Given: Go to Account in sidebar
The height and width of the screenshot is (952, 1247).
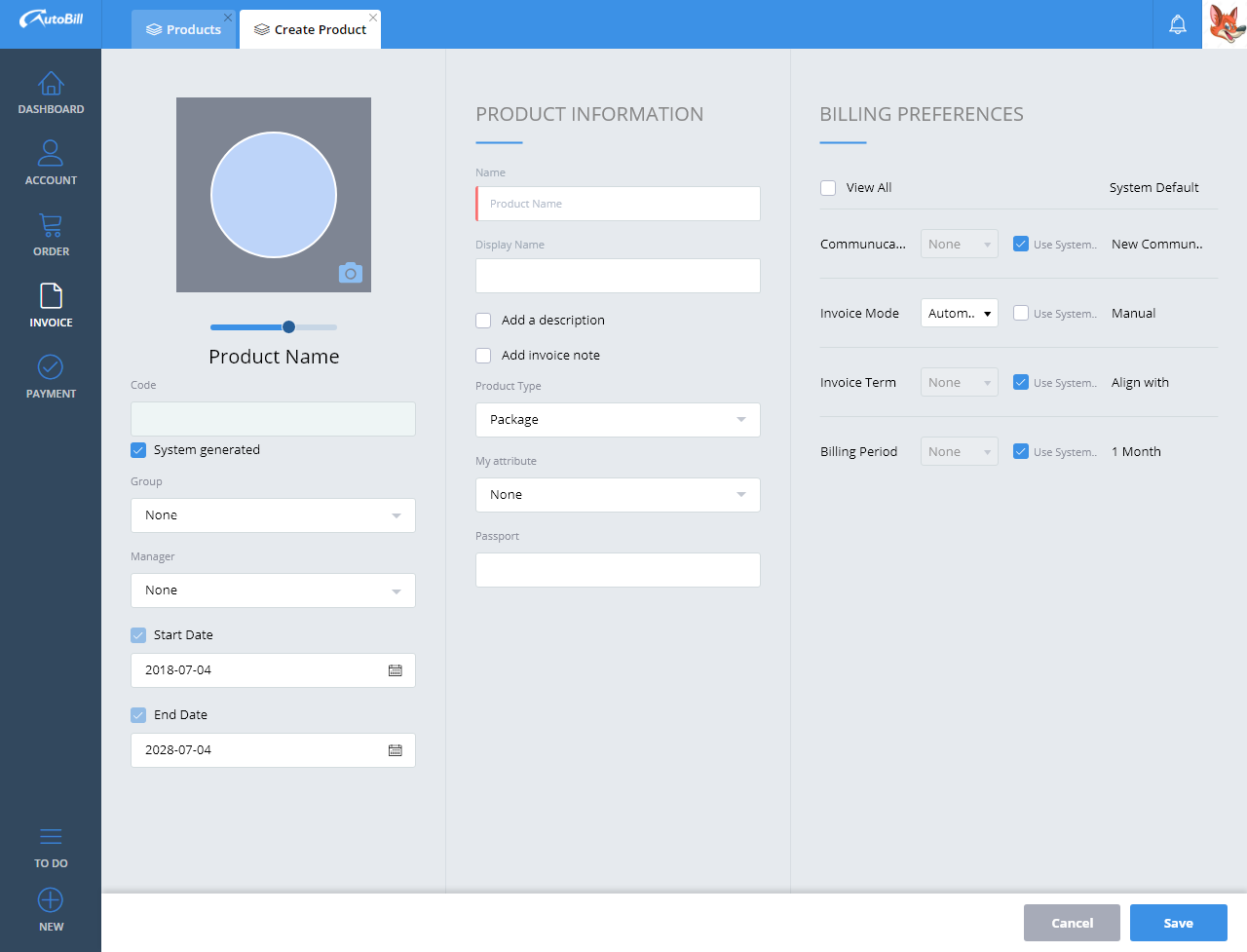Looking at the screenshot, I should click(51, 154).
